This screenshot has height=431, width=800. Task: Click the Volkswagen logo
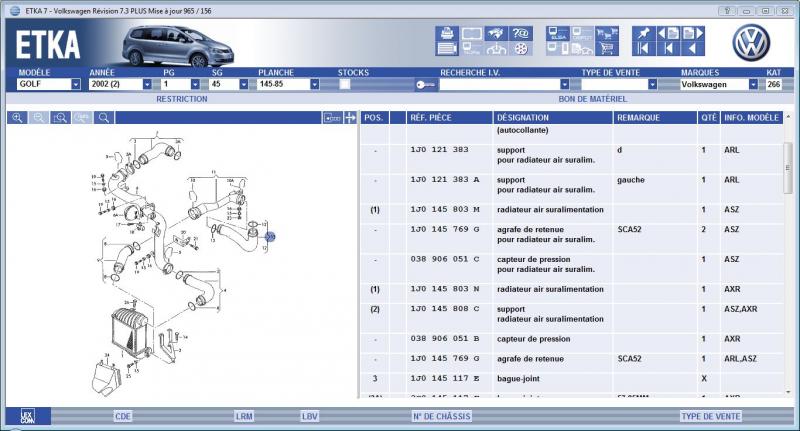tap(751, 43)
